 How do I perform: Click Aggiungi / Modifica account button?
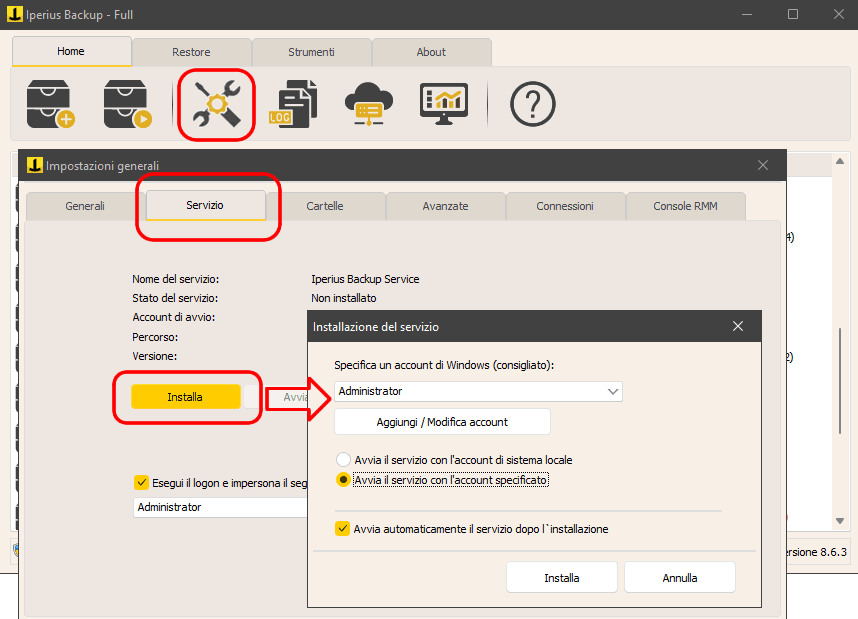coord(442,422)
